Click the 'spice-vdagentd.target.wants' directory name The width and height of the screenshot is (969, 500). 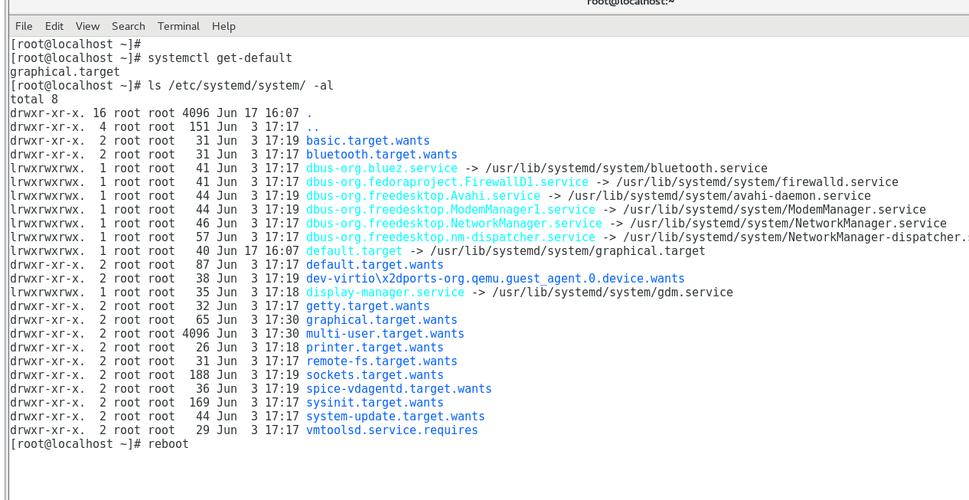[399, 389]
